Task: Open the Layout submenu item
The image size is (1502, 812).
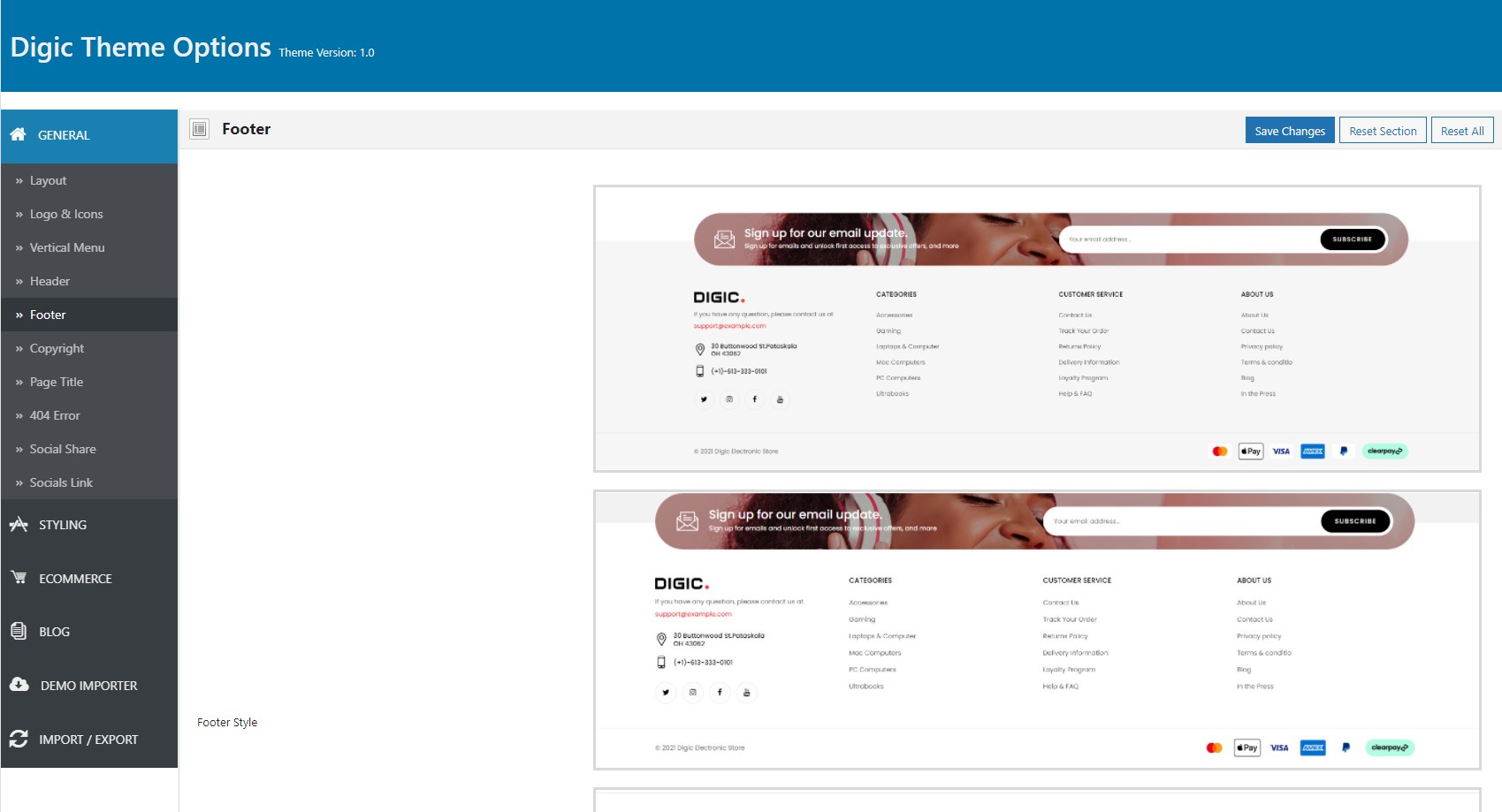Action: point(89,180)
